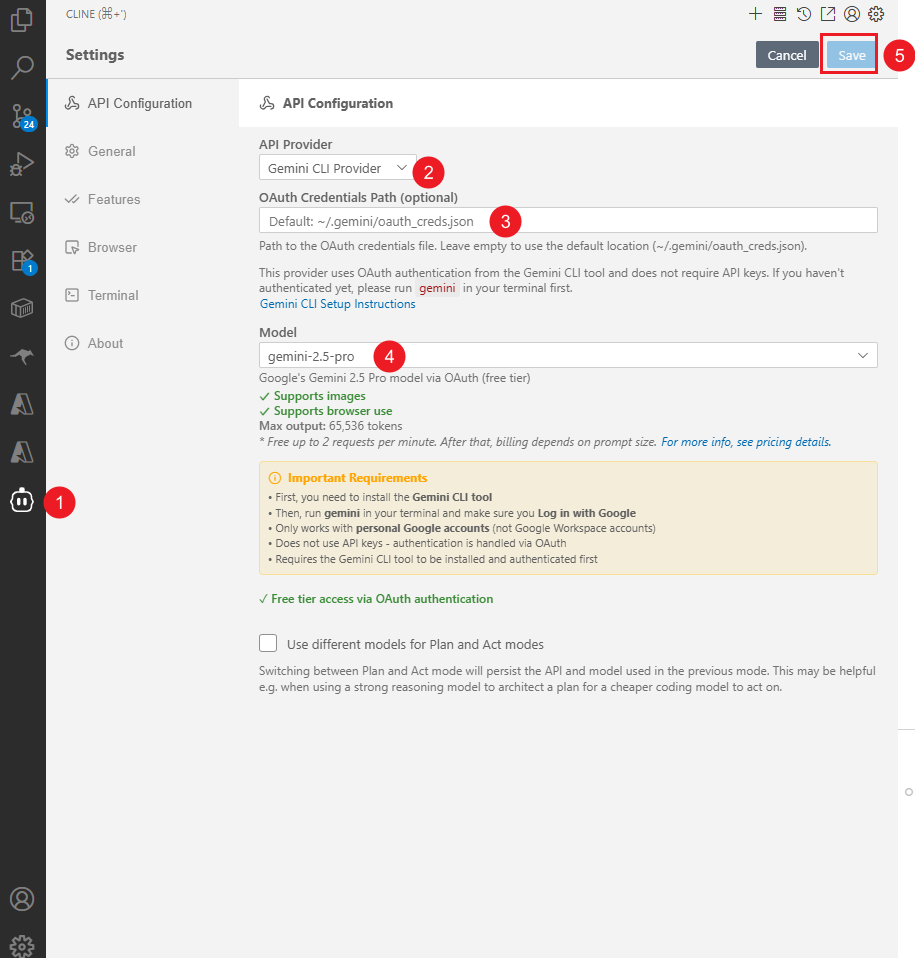Open Manage gear at bottom of activity bar

pyautogui.click(x=22, y=946)
